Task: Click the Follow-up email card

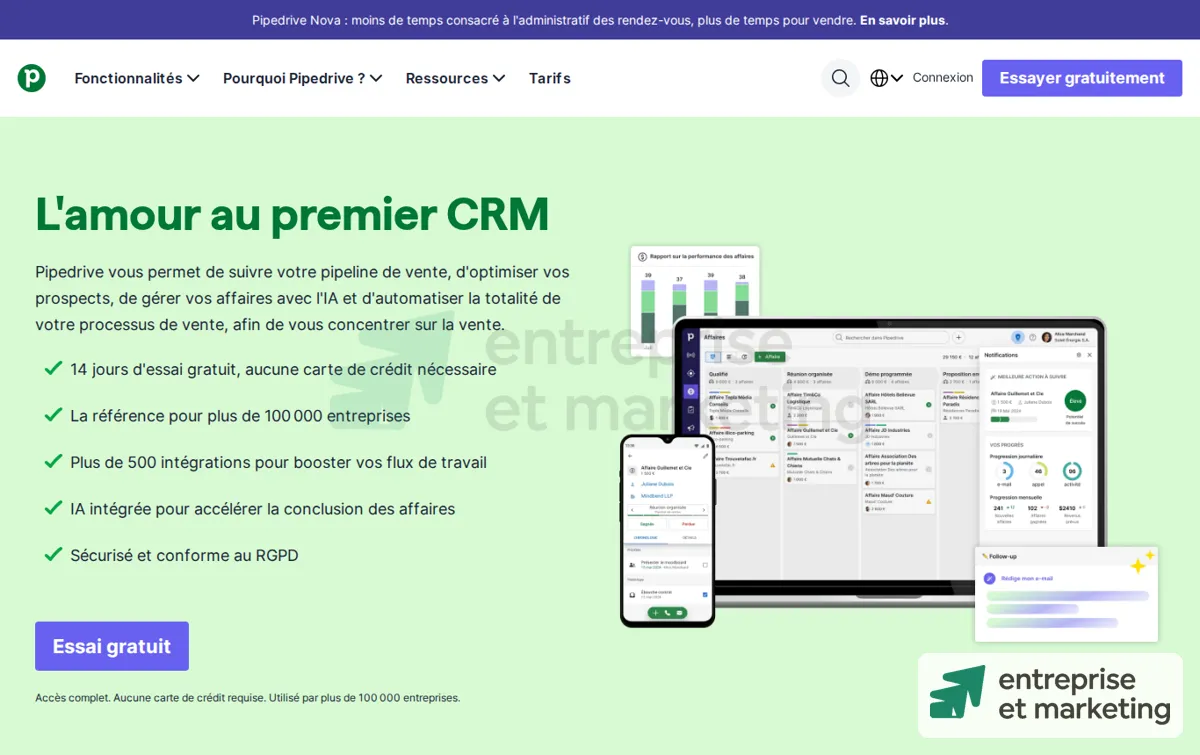Action: [1066, 594]
